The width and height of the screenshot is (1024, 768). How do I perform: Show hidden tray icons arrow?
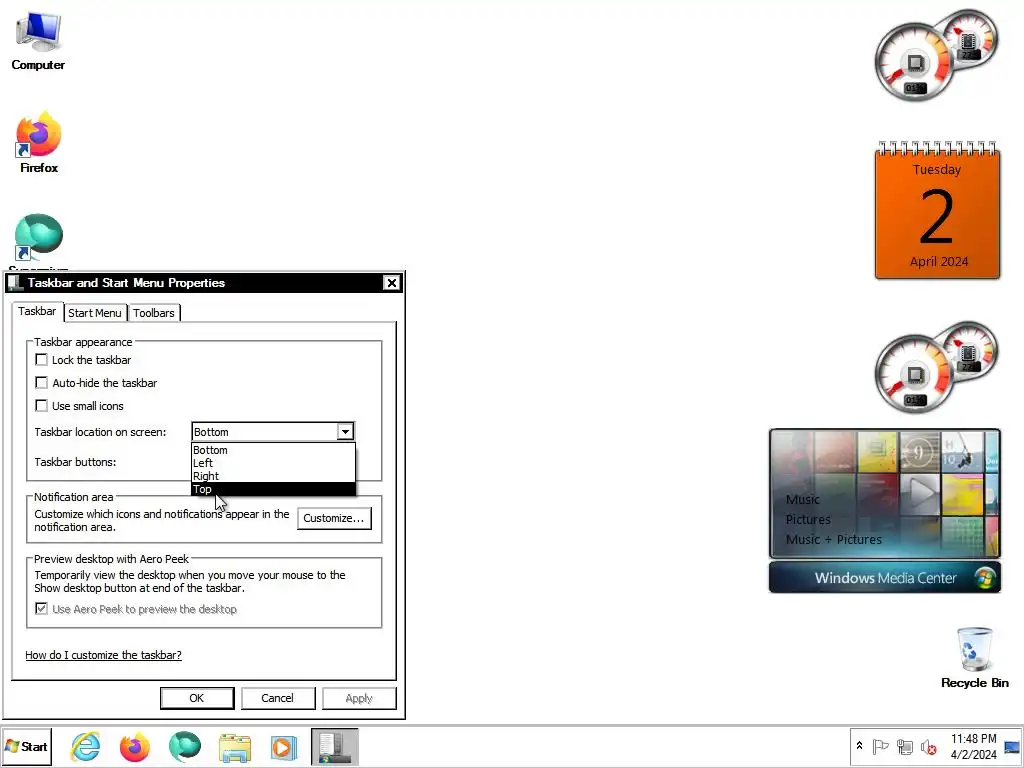tap(859, 746)
